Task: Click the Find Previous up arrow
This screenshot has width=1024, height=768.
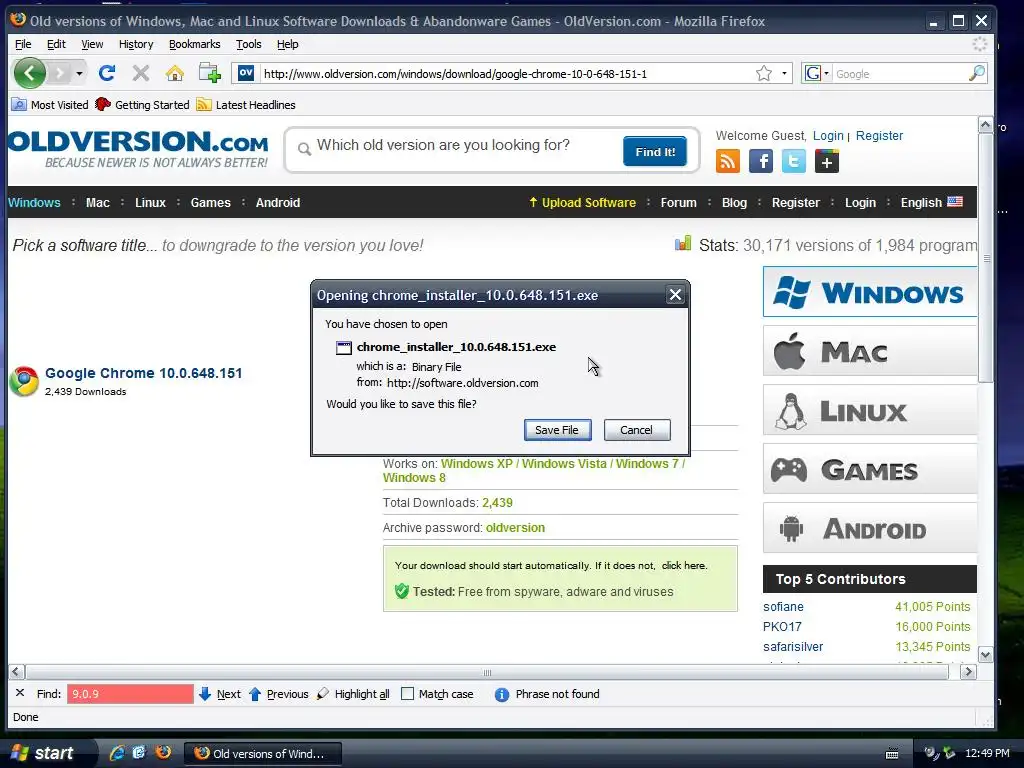Action: 255,694
